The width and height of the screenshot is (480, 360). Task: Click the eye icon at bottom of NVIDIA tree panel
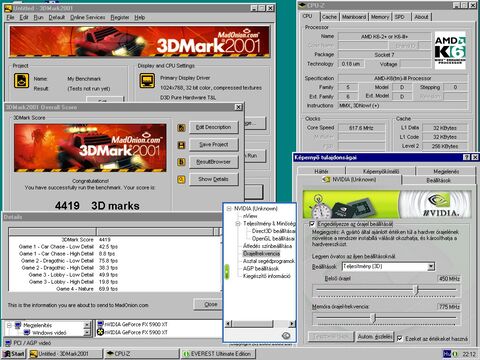[286, 335]
